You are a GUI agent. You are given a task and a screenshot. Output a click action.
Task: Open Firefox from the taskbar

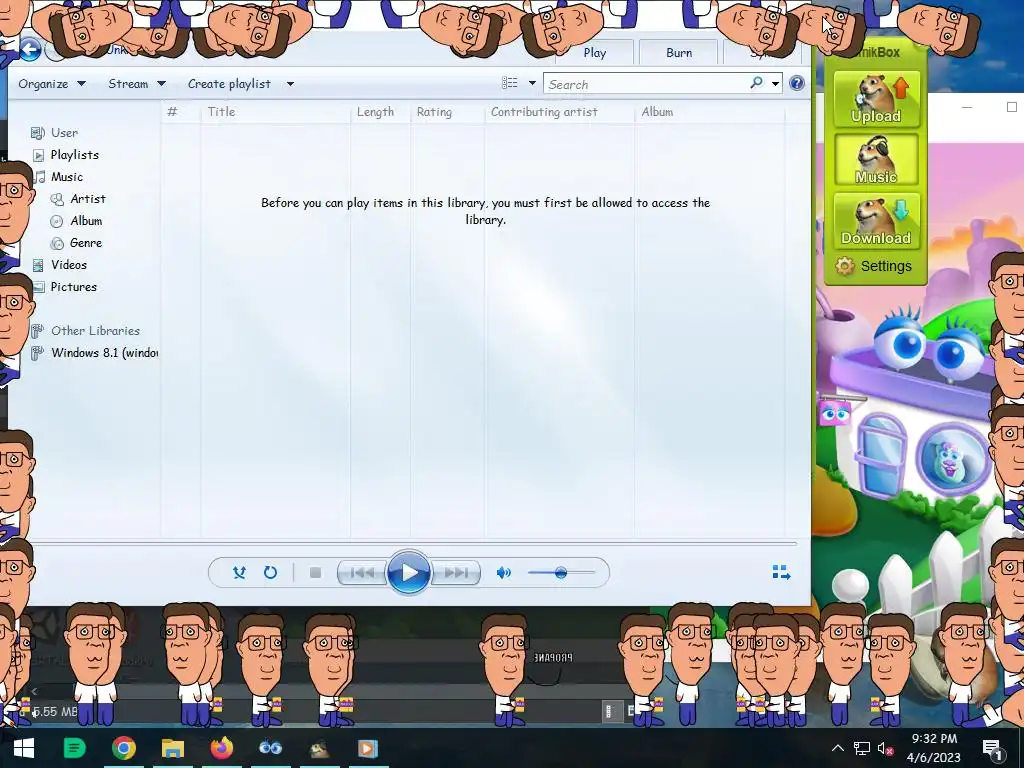221,748
